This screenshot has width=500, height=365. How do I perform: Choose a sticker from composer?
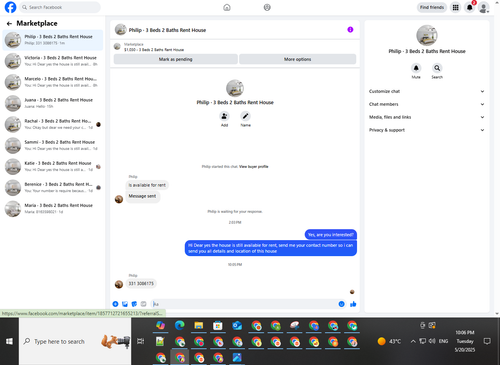pyautogui.click(x=134, y=304)
